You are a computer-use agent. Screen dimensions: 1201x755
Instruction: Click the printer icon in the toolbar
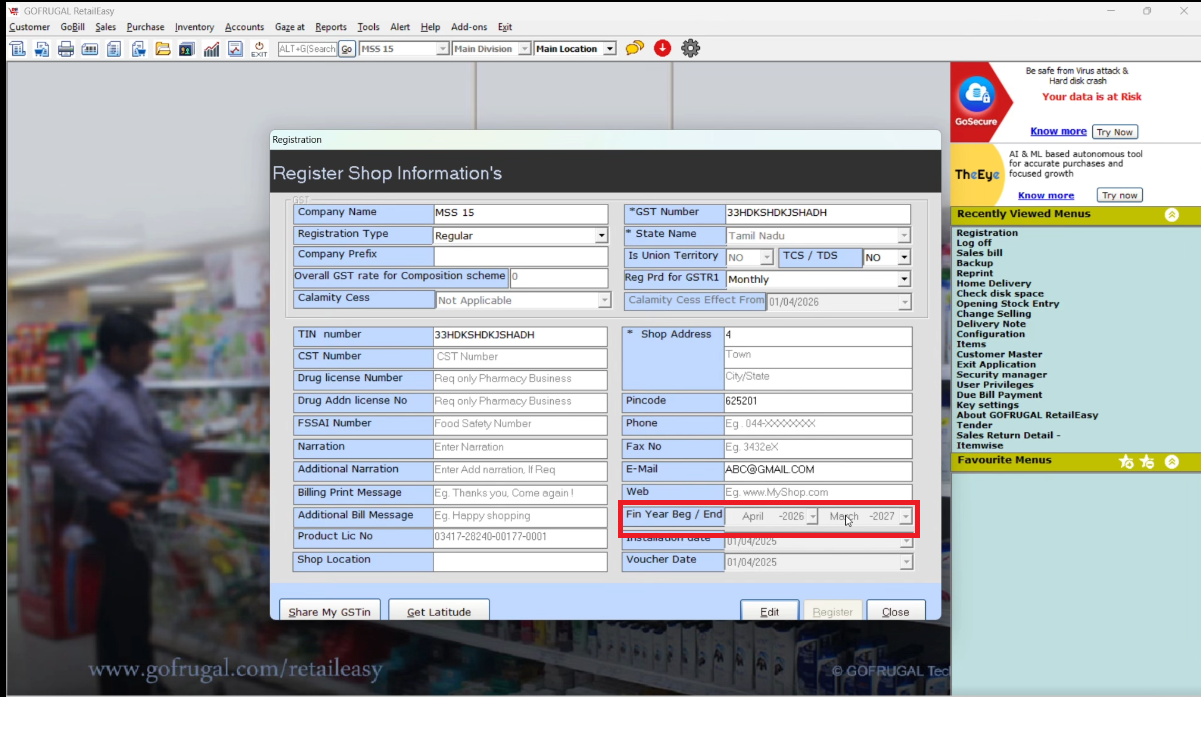66,49
